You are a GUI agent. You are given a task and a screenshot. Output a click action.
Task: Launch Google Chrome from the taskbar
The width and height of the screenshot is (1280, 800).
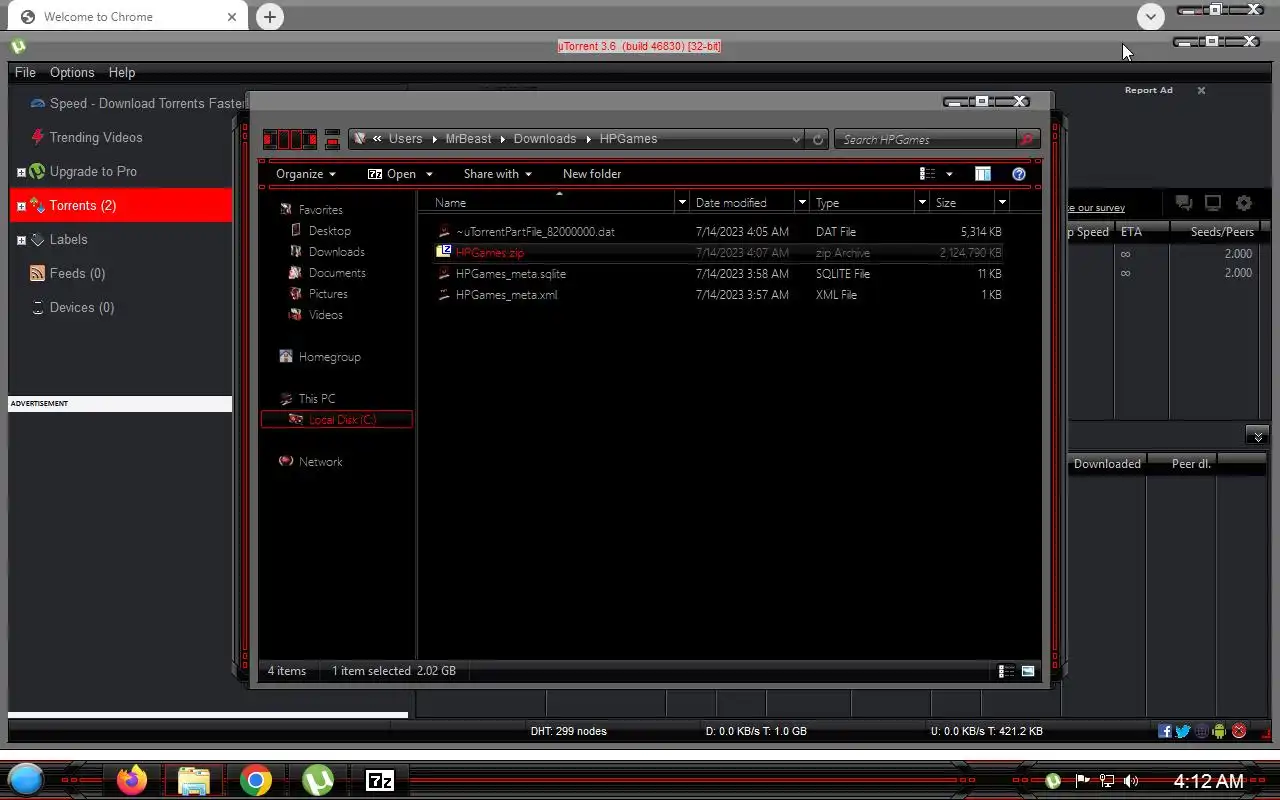(256, 780)
